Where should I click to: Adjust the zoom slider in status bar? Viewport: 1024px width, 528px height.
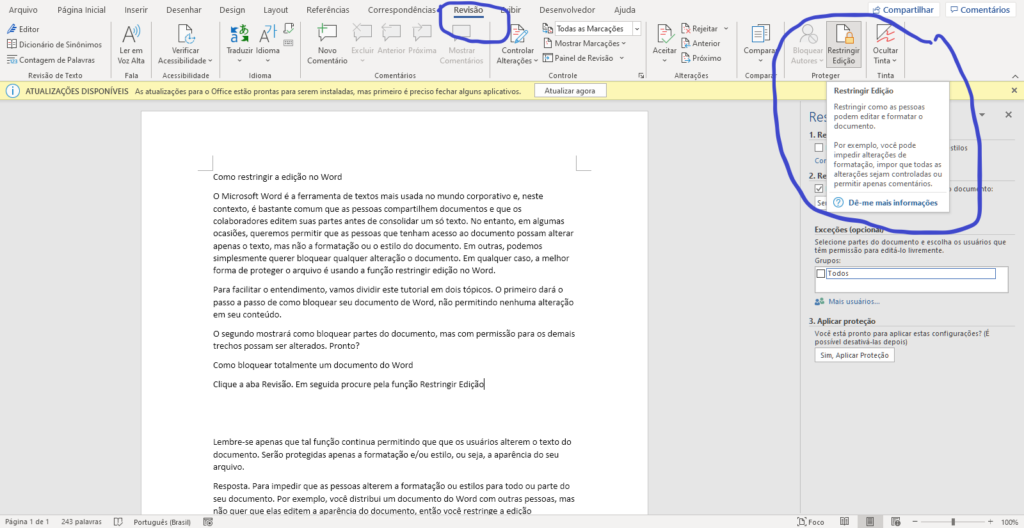(954, 522)
